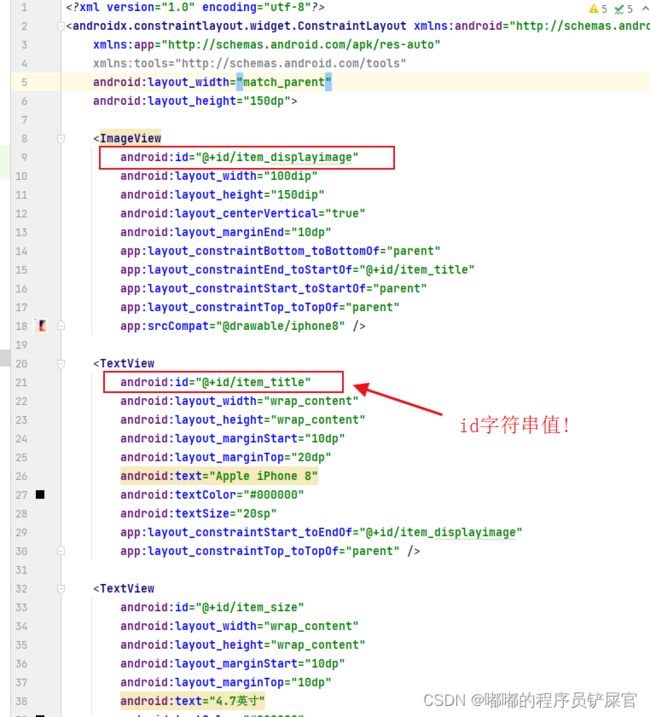This screenshot has height=717, width=650.
Task: Click the "@+id/item_title" id value
Action: coord(253,382)
